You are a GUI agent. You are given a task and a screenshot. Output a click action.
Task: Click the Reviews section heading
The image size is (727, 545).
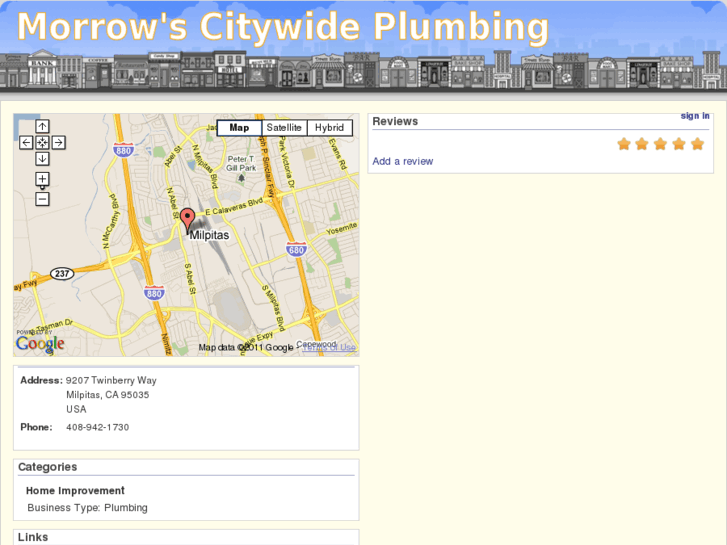[395, 121]
